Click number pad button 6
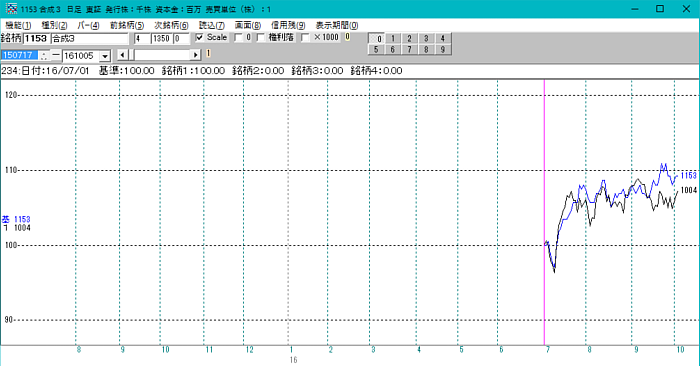The image size is (700, 366). click(392, 50)
